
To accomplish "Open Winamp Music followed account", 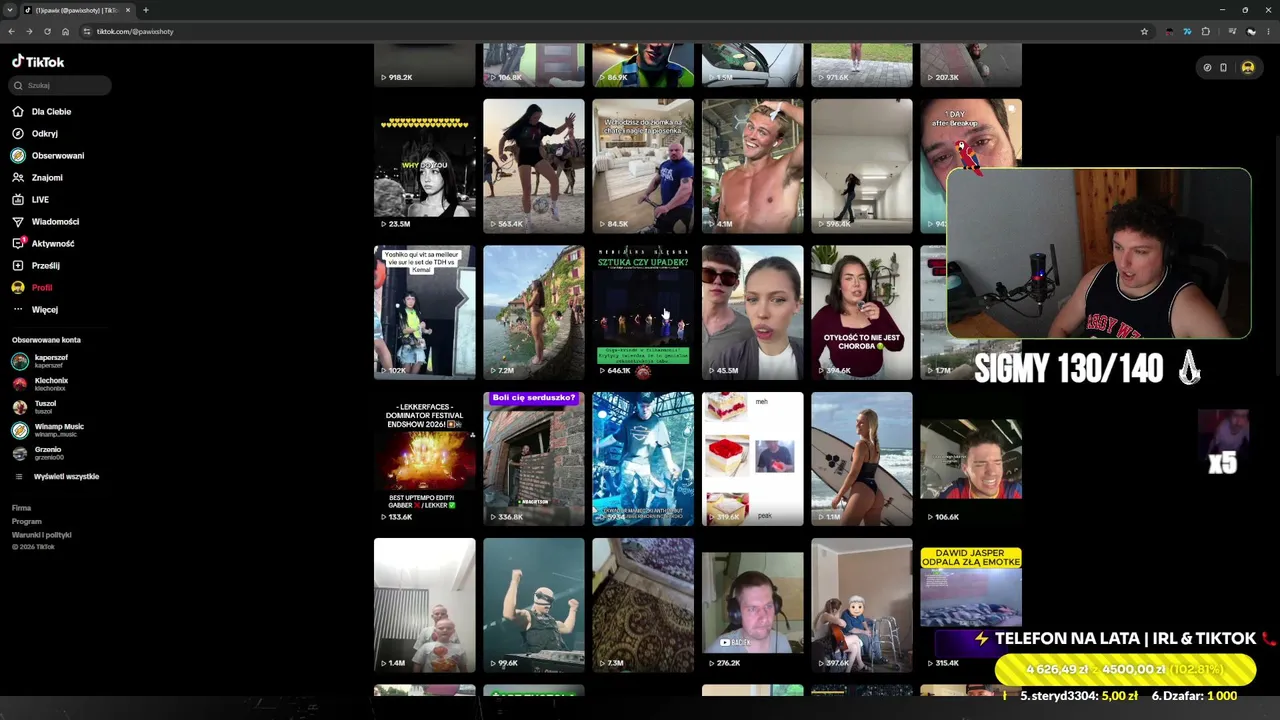I will (x=48, y=430).
